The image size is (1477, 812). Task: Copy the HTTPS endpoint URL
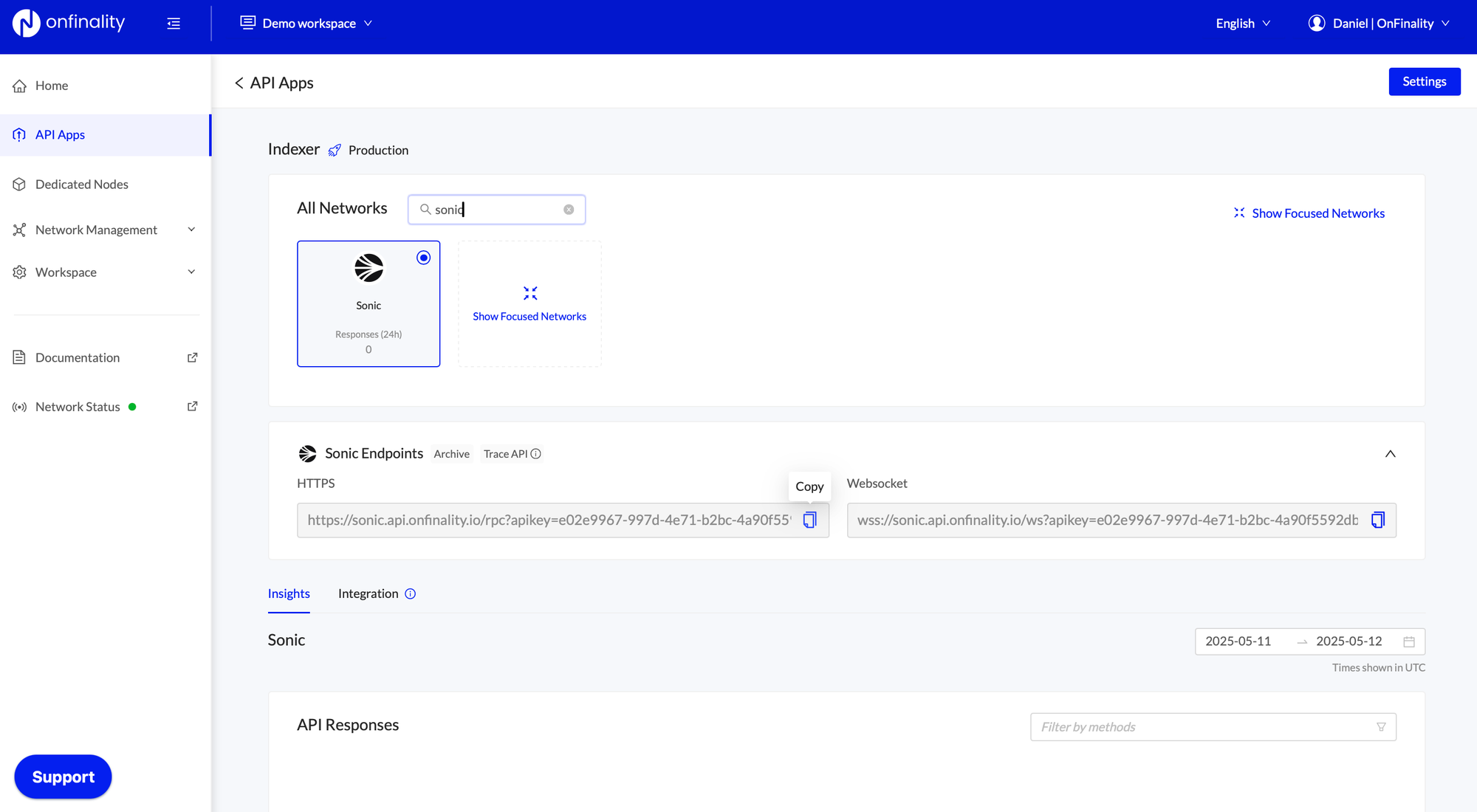[809, 520]
